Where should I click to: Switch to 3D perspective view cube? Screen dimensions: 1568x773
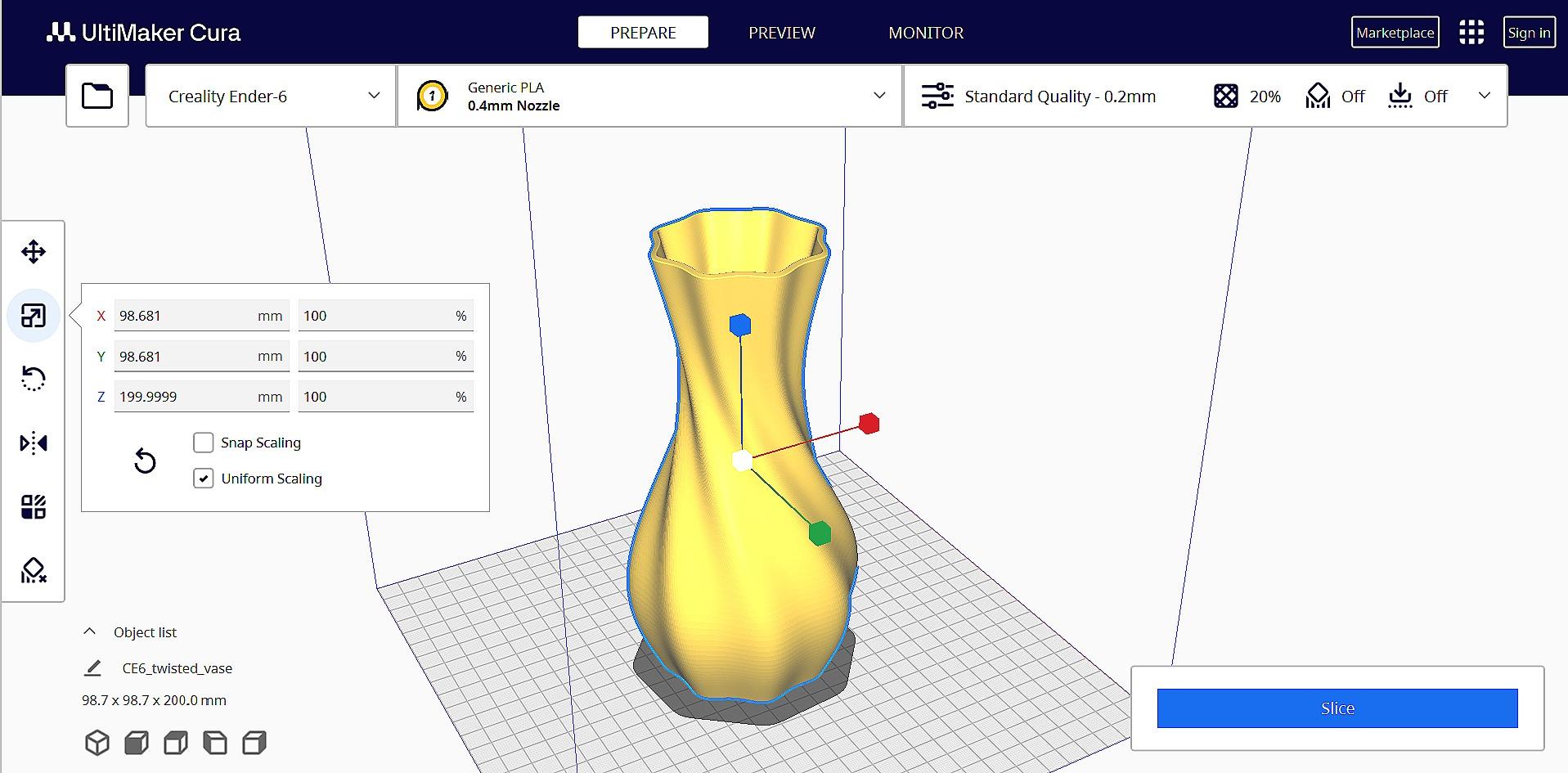click(x=97, y=743)
